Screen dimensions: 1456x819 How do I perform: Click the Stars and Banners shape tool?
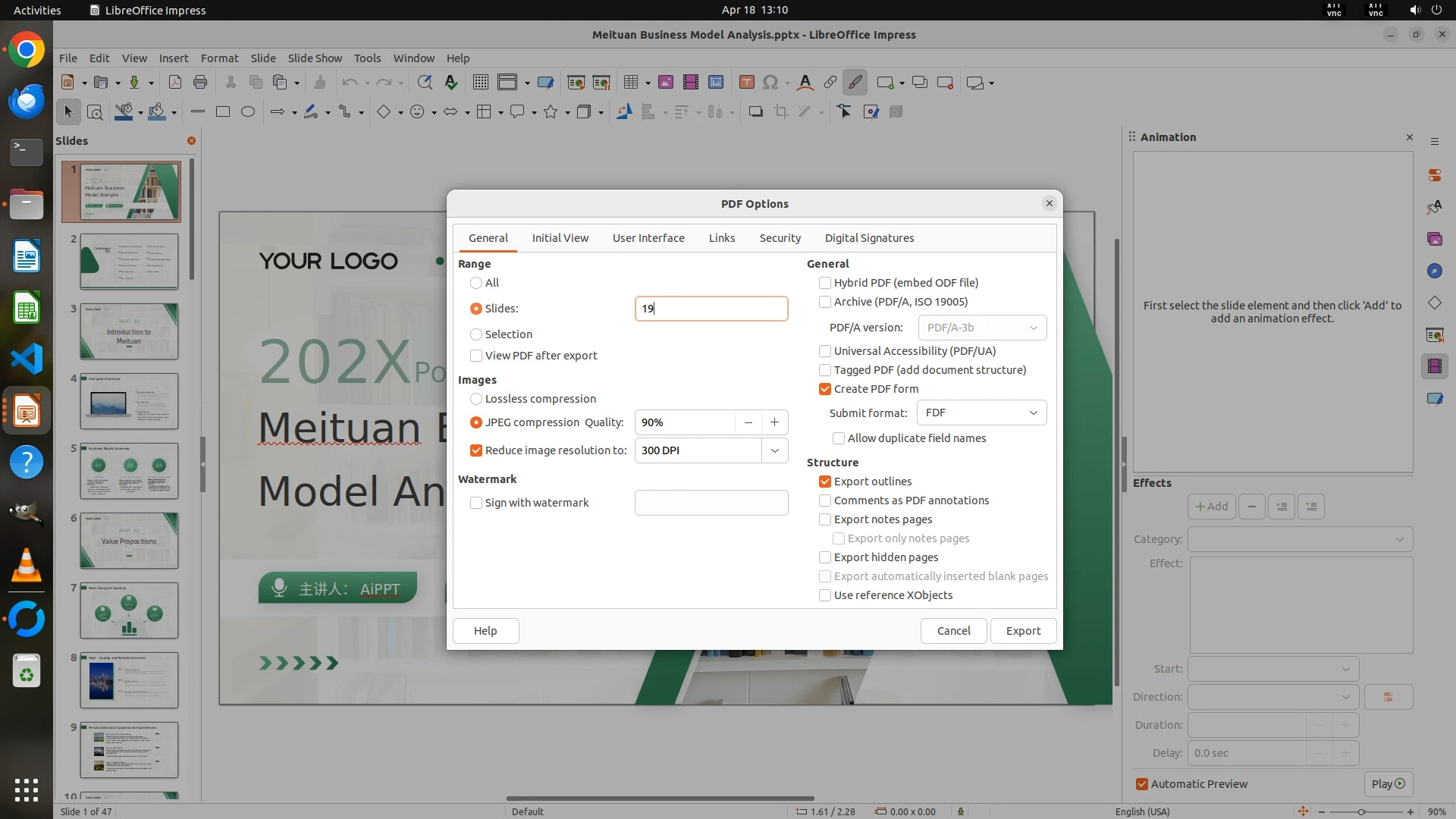click(x=551, y=112)
